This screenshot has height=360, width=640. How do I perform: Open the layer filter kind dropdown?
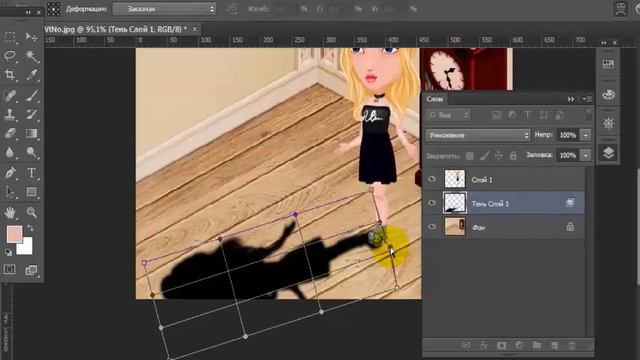[x=448, y=116]
